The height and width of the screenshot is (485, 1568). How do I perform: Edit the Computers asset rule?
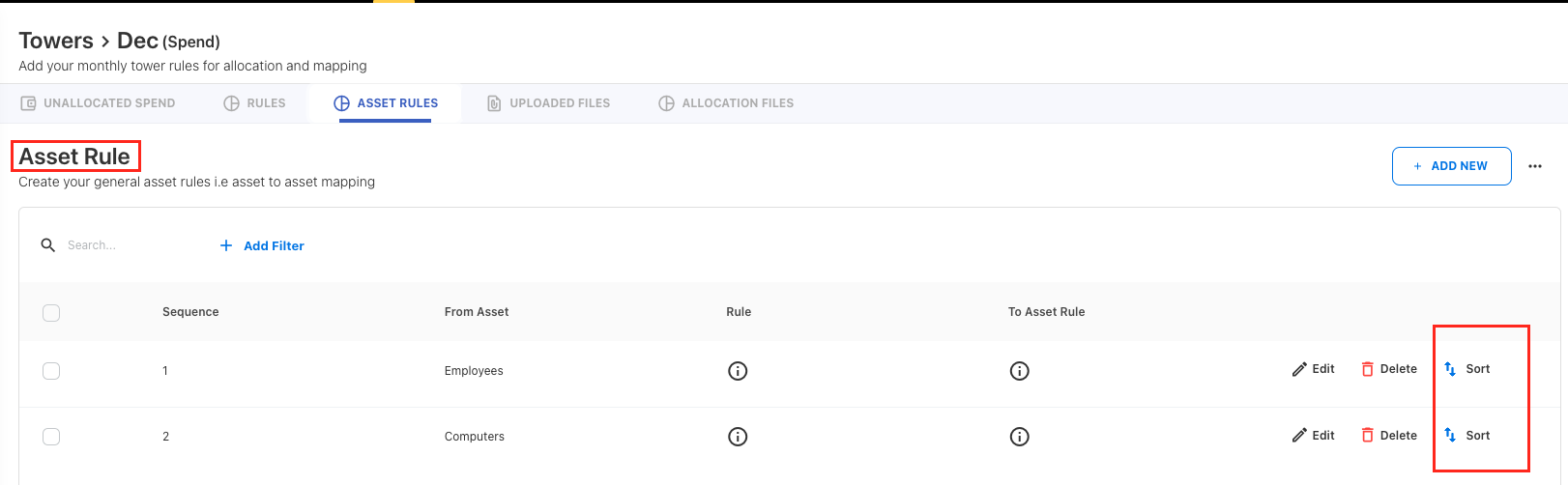tap(1314, 436)
